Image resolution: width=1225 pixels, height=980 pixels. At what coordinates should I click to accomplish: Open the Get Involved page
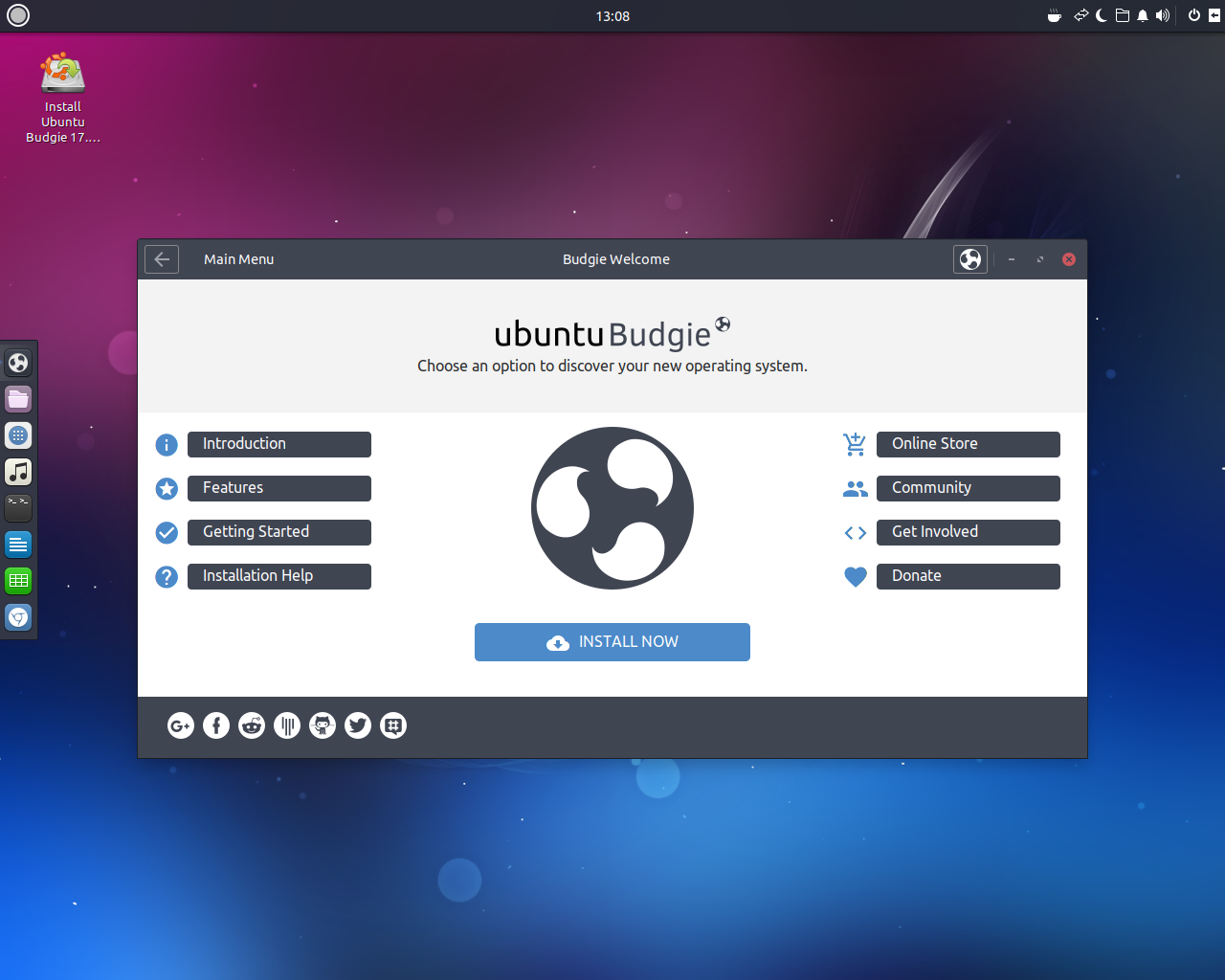(x=969, y=532)
